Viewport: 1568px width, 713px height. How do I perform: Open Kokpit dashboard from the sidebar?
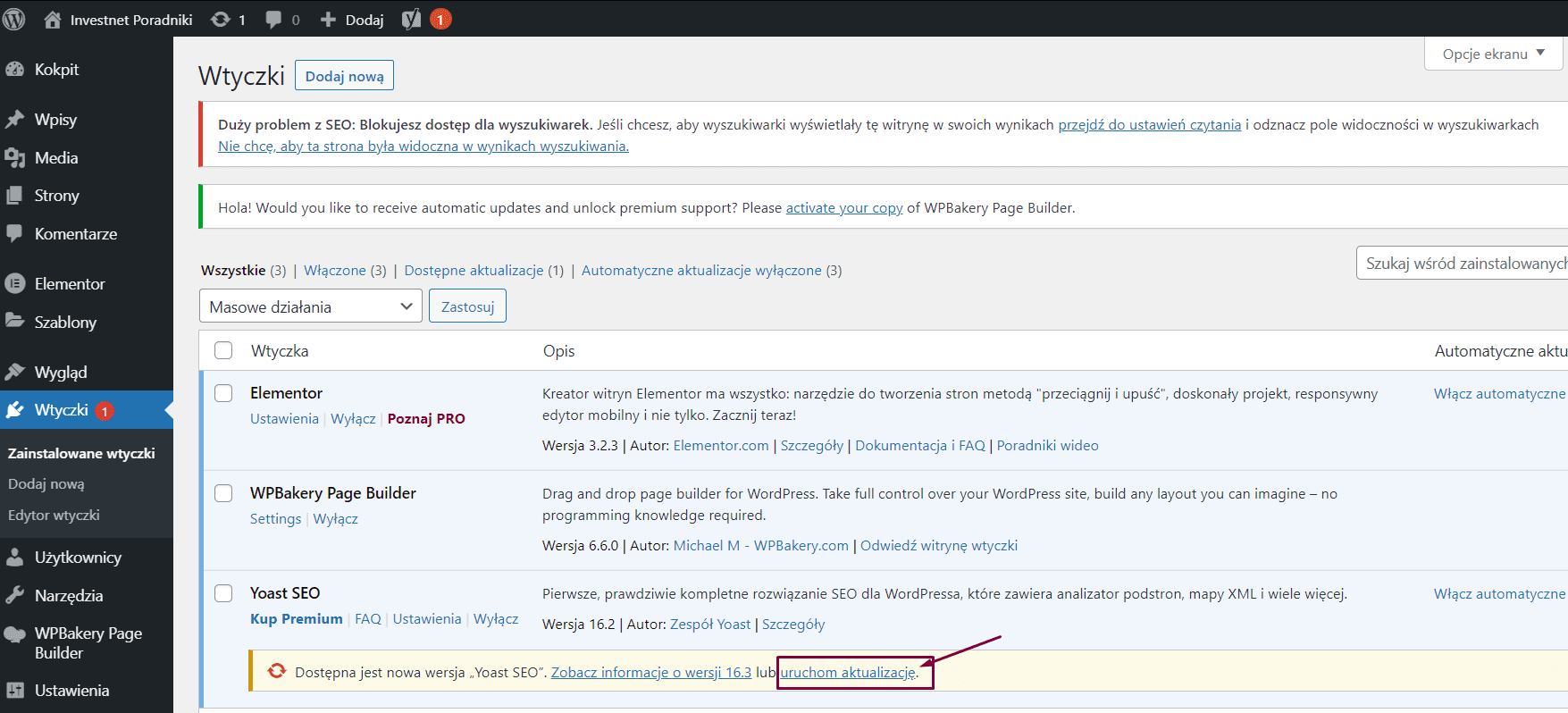click(x=56, y=70)
